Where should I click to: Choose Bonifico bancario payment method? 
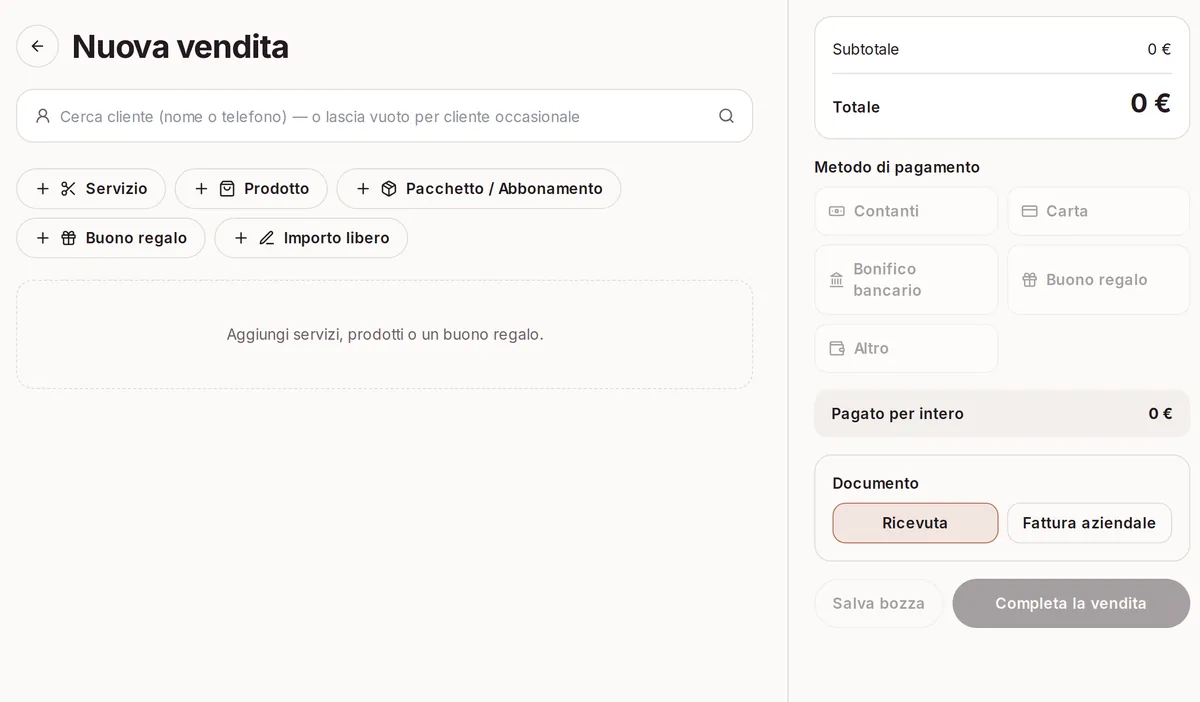[906, 280]
